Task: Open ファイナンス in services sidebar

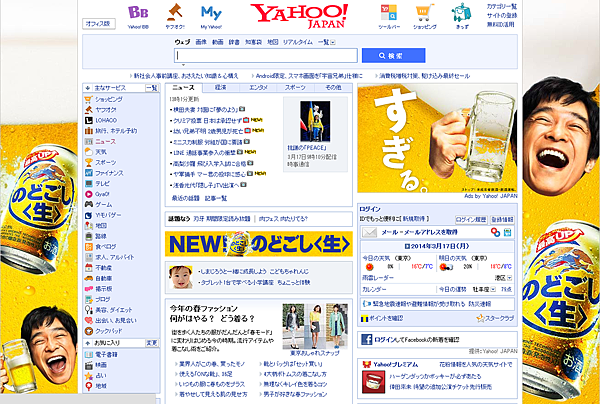Action: coord(109,173)
